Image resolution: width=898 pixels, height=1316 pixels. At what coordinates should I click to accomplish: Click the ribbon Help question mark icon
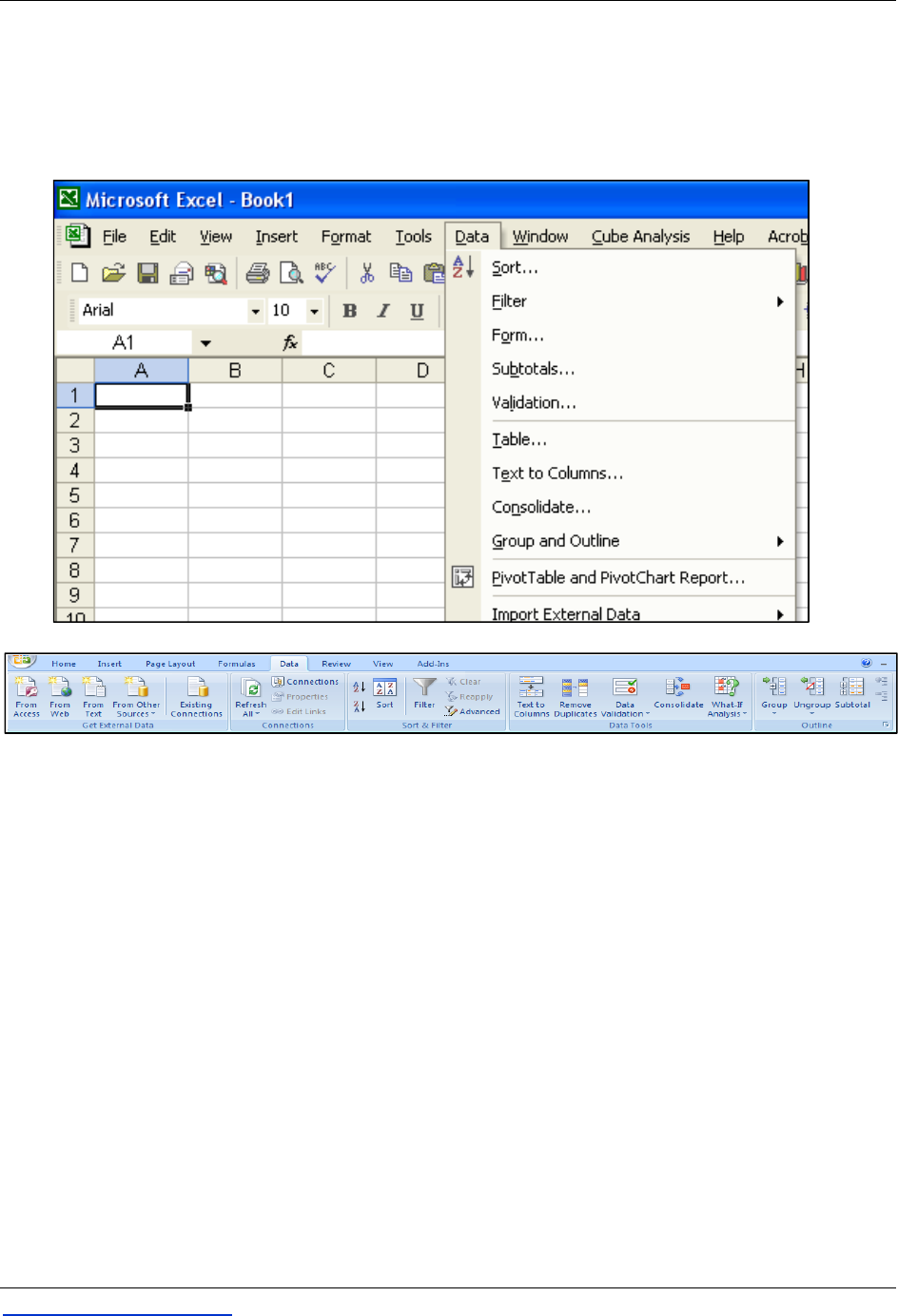pyautogui.click(x=867, y=663)
